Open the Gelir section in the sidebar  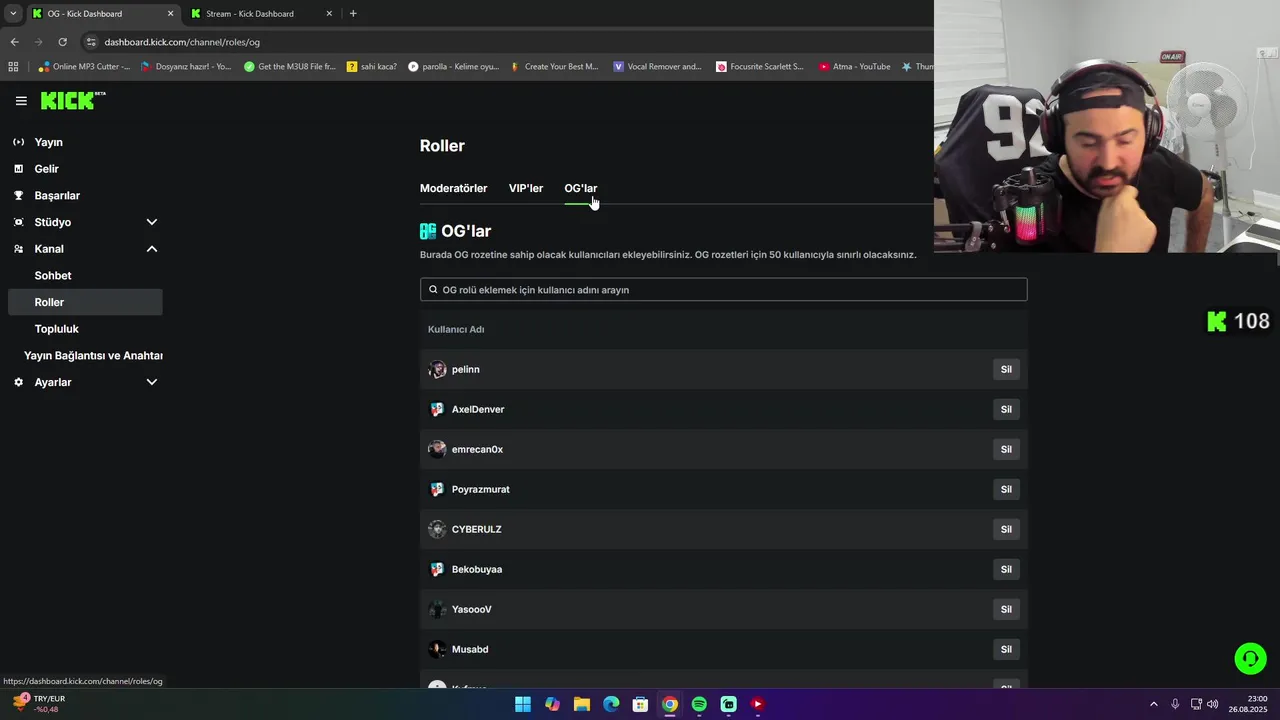pyautogui.click(x=46, y=169)
